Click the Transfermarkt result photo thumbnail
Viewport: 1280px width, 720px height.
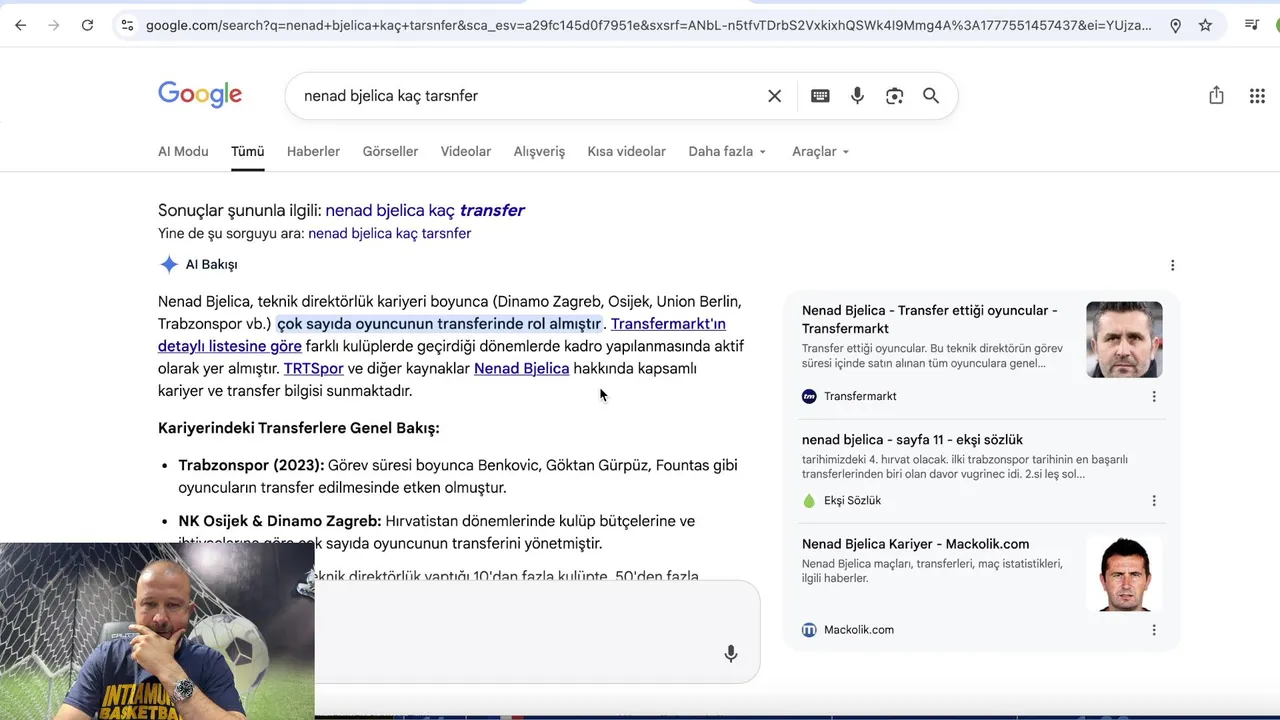[x=1124, y=340]
